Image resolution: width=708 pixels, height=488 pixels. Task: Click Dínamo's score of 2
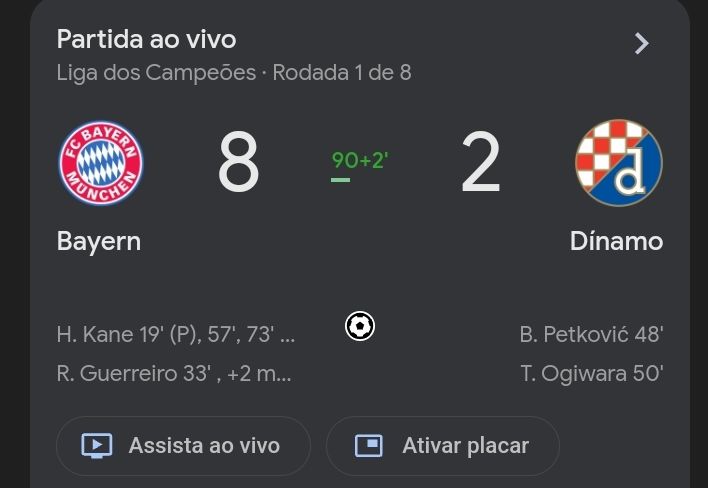480,165
